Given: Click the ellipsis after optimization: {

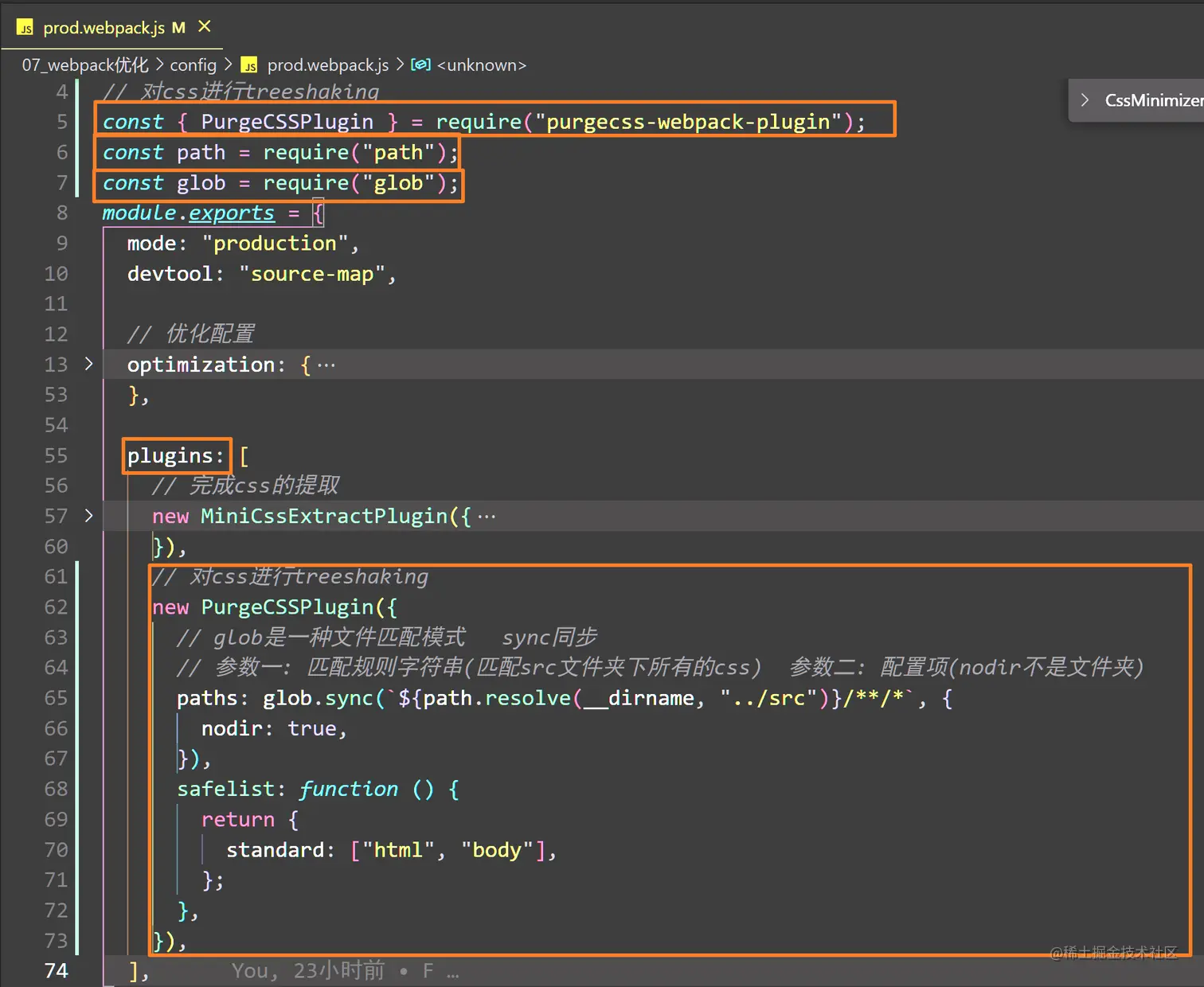Looking at the screenshot, I should pos(326,365).
